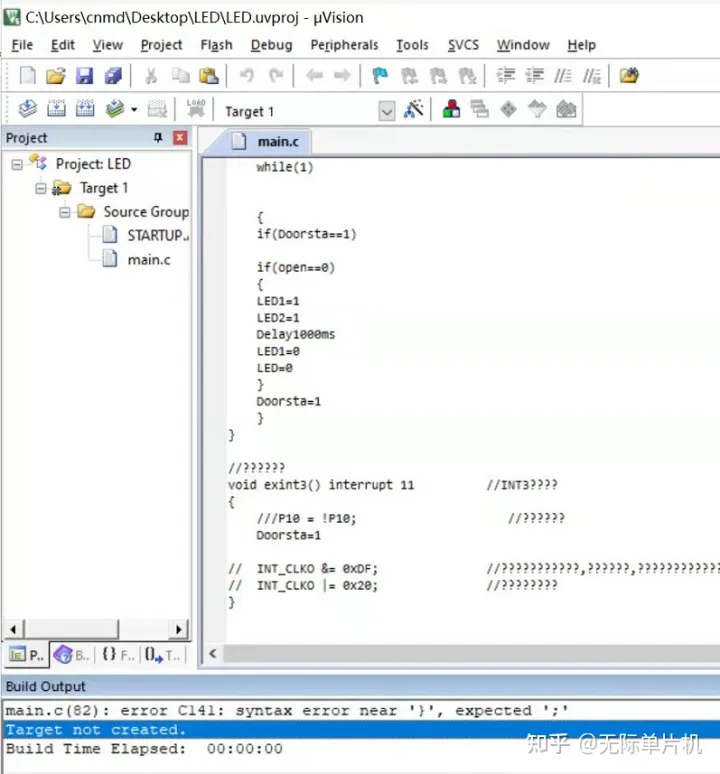Viewport: 720px width, 774px height.
Task: Open the Debug menu
Action: [271, 45]
